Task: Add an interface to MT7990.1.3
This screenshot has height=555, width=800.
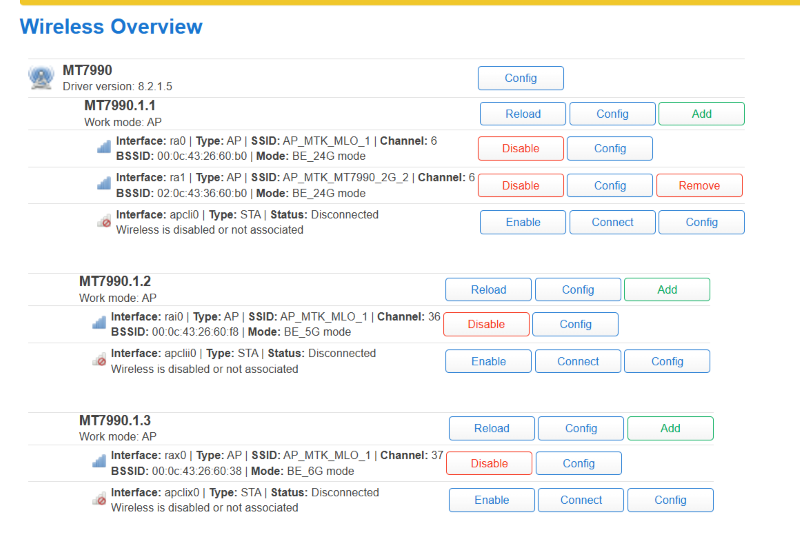Action: point(670,428)
